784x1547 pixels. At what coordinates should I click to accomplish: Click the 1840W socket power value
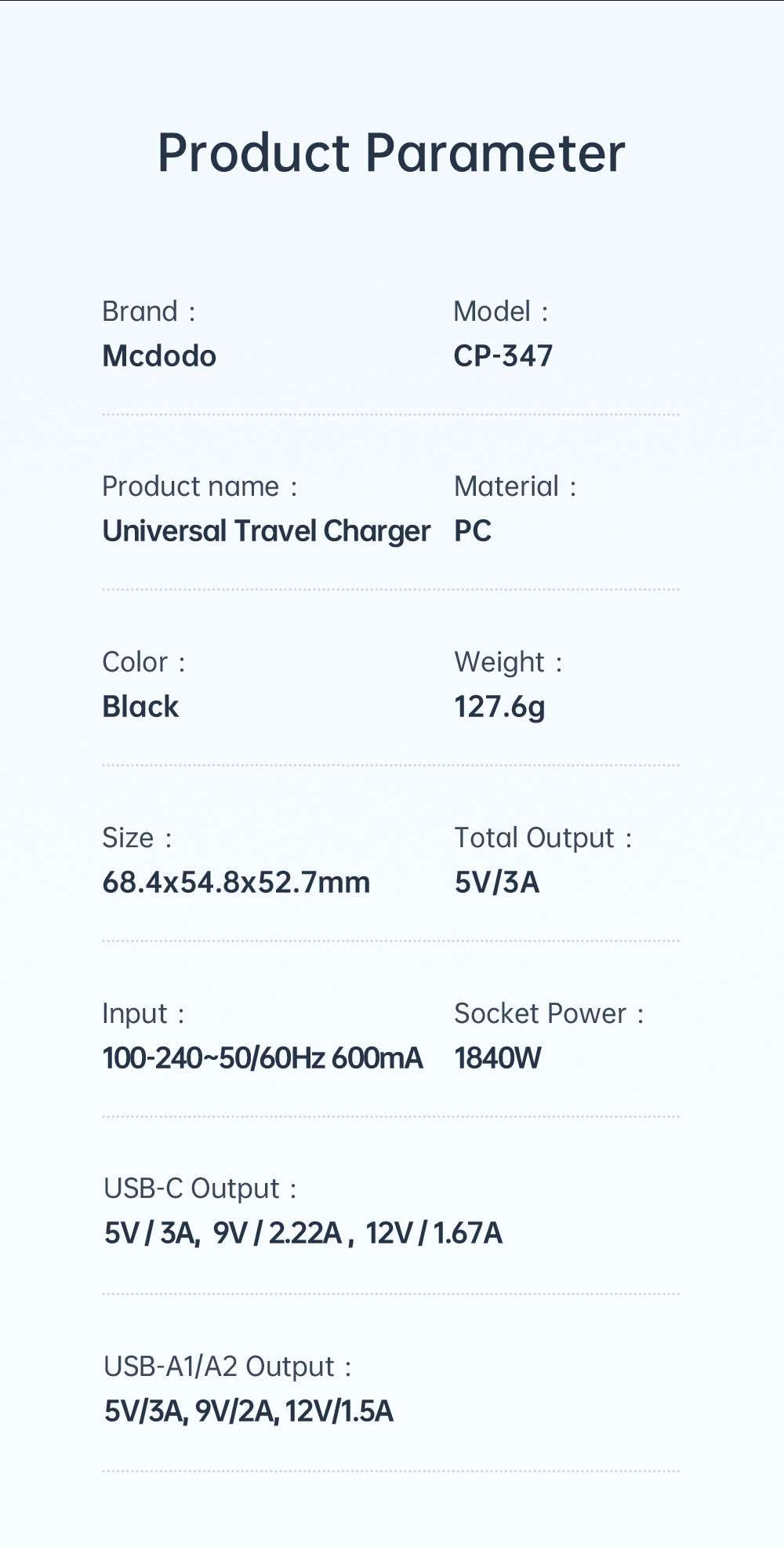pyautogui.click(x=498, y=1058)
